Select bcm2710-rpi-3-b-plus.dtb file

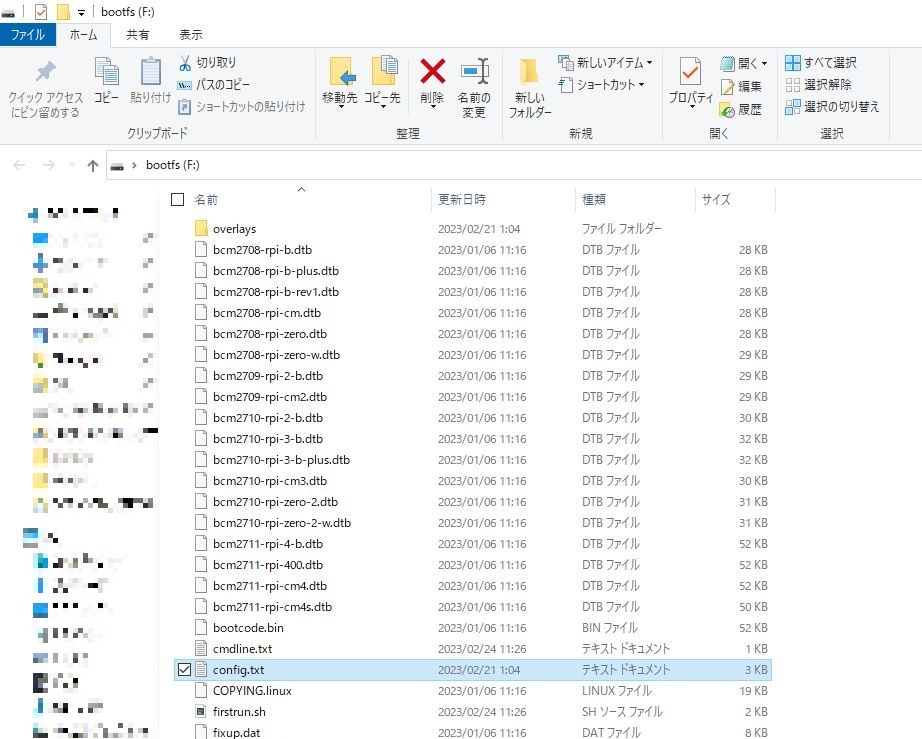(x=473, y=460)
